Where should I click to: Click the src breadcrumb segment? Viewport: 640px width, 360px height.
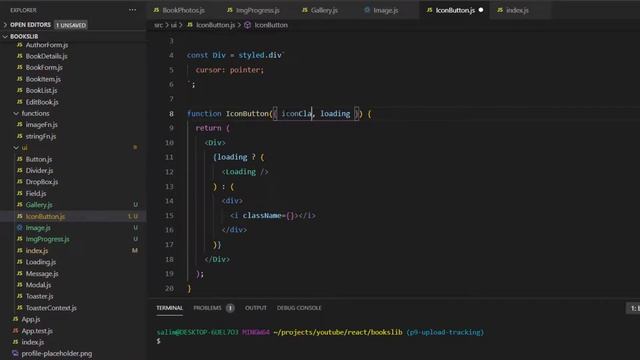(x=158, y=25)
